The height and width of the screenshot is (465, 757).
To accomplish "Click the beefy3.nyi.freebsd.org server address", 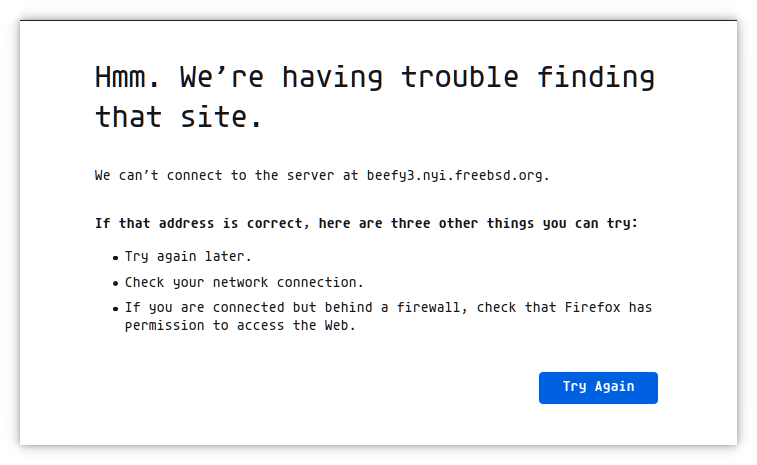I will pos(455,176).
